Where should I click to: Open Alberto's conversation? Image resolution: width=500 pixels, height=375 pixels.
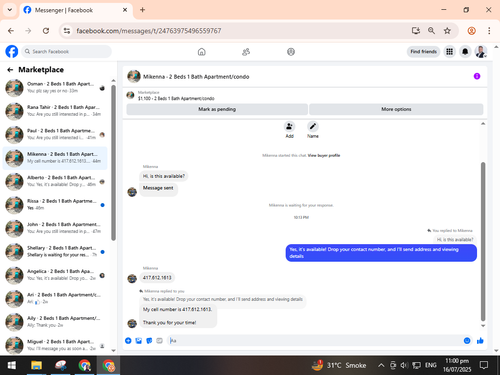pyautogui.click(x=55, y=181)
